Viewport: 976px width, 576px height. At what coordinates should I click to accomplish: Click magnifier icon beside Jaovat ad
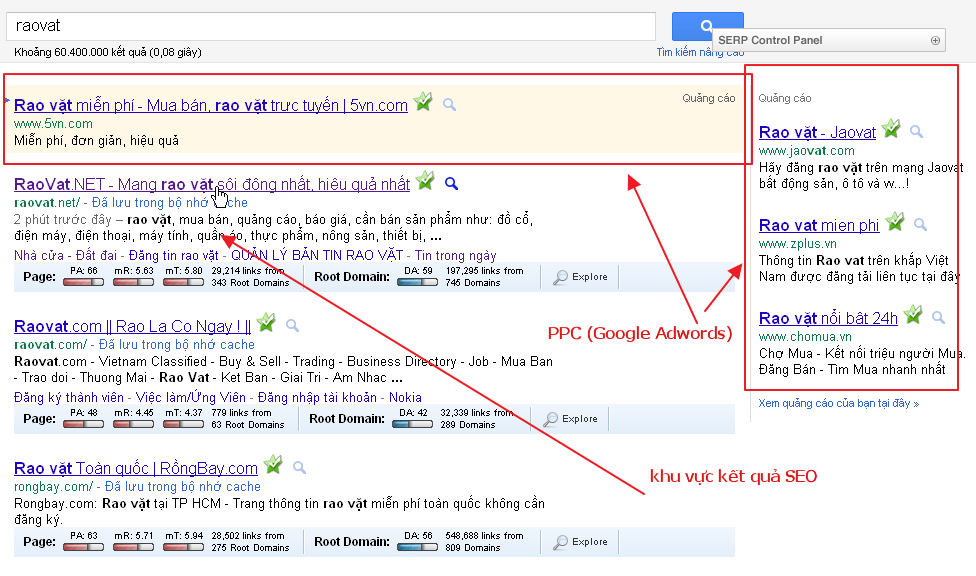917,131
